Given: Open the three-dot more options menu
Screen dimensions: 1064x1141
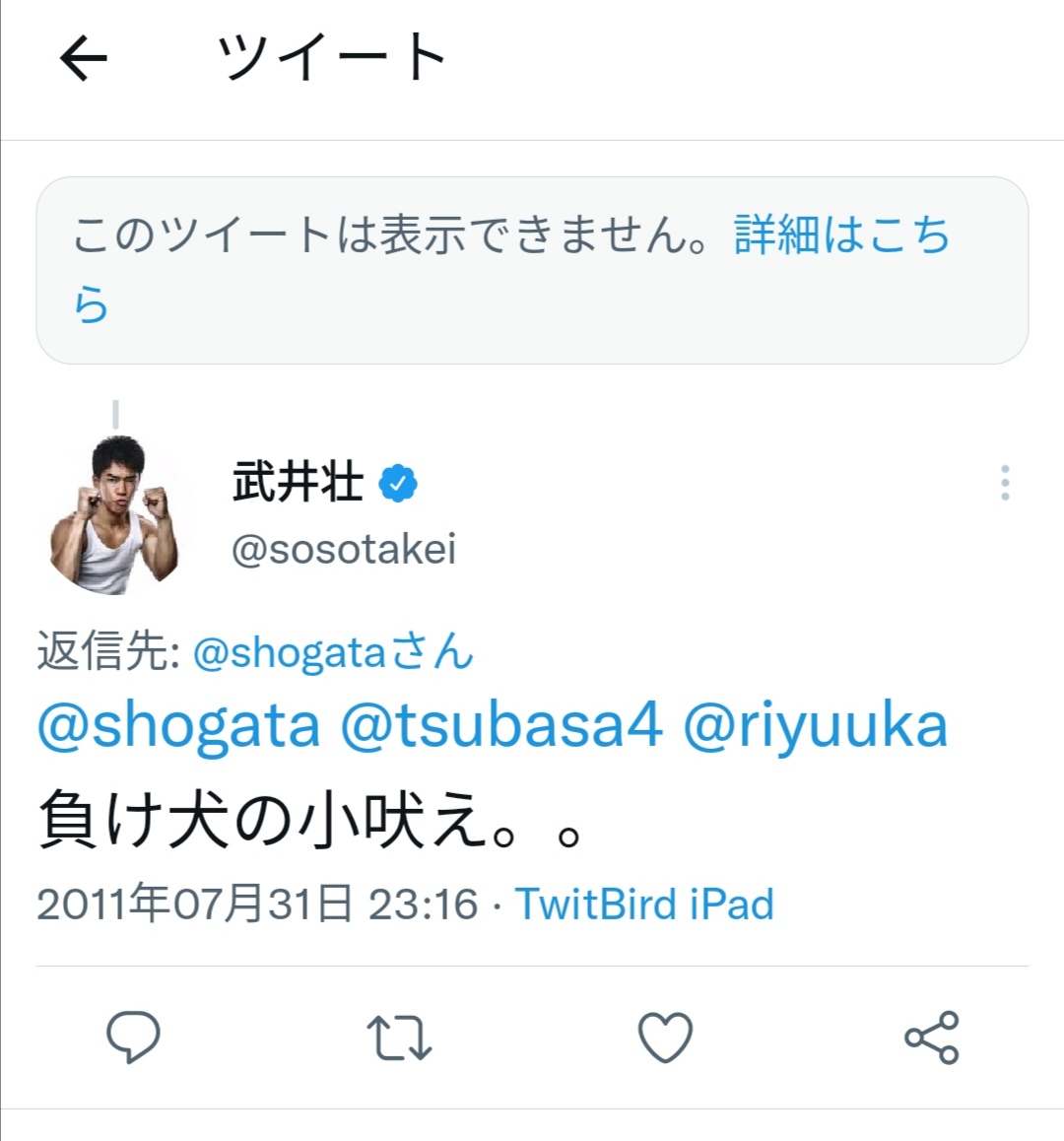Looking at the screenshot, I should (x=1004, y=483).
